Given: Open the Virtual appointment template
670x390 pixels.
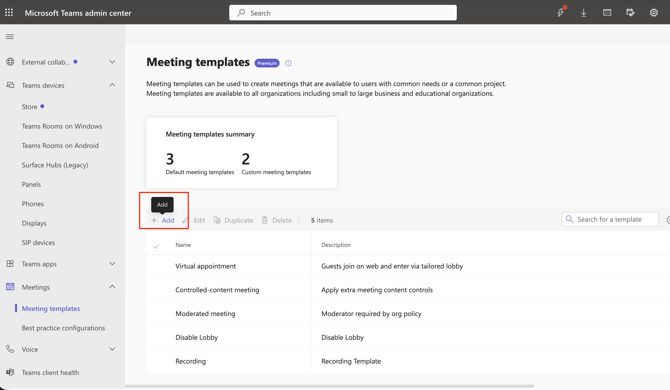Looking at the screenshot, I should 206,266.
